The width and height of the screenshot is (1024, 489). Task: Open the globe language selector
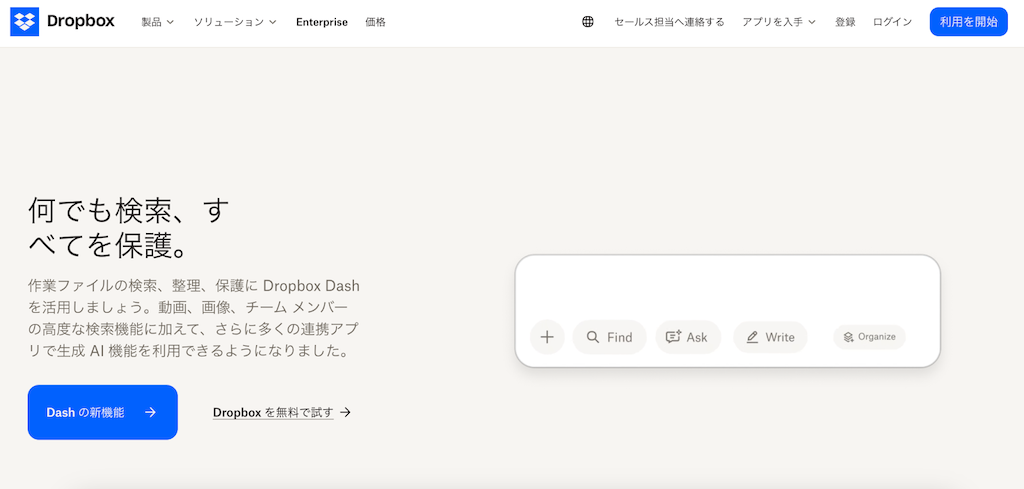click(588, 22)
